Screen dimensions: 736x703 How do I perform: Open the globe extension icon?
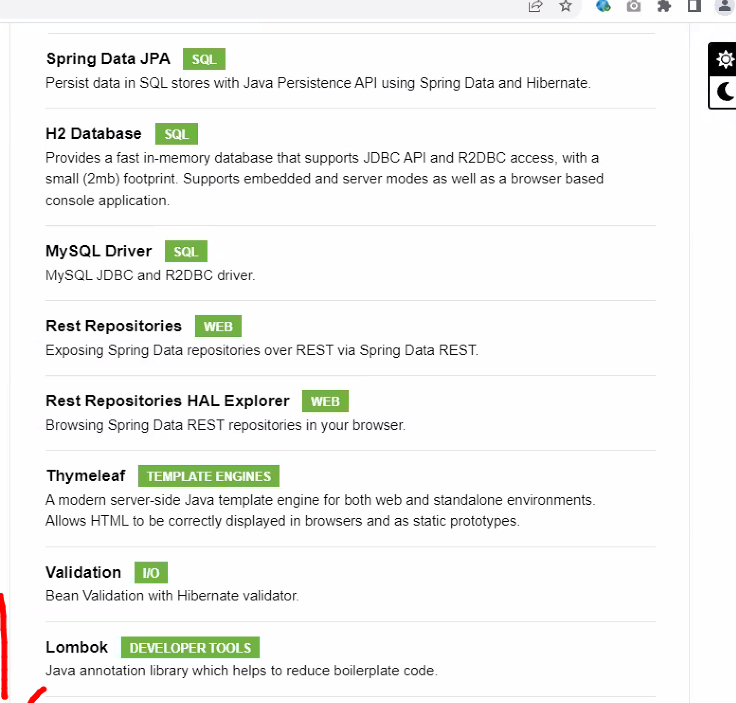point(603,6)
